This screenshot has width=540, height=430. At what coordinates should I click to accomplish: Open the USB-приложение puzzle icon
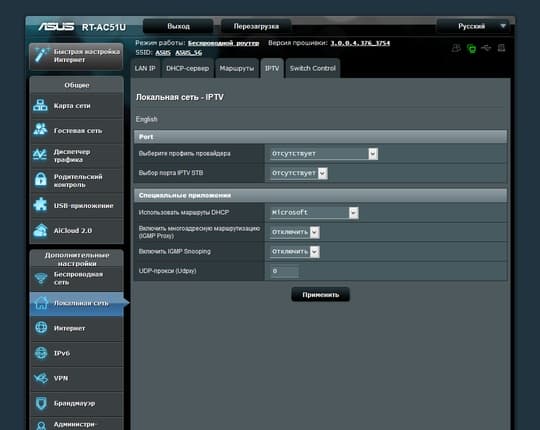pos(40,205)
